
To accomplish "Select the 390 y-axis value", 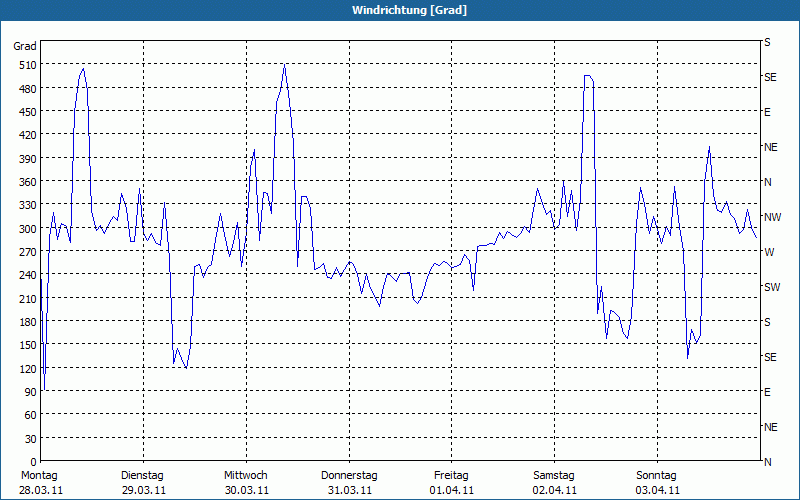I will click(x=28, y=159).
